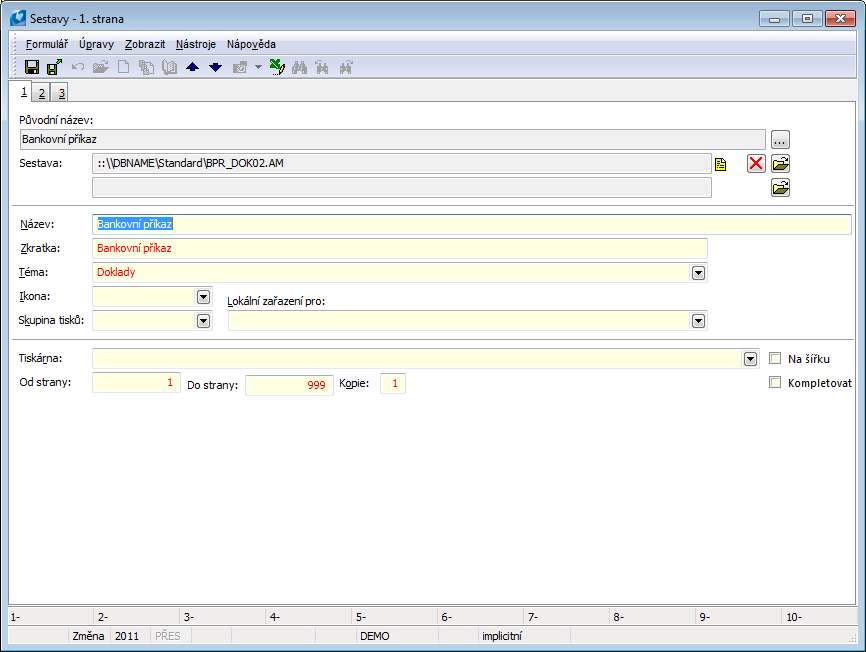Screen dimensions: 866x652
Task: Expand the Ikona dropdown
Action: pos(203,296)
